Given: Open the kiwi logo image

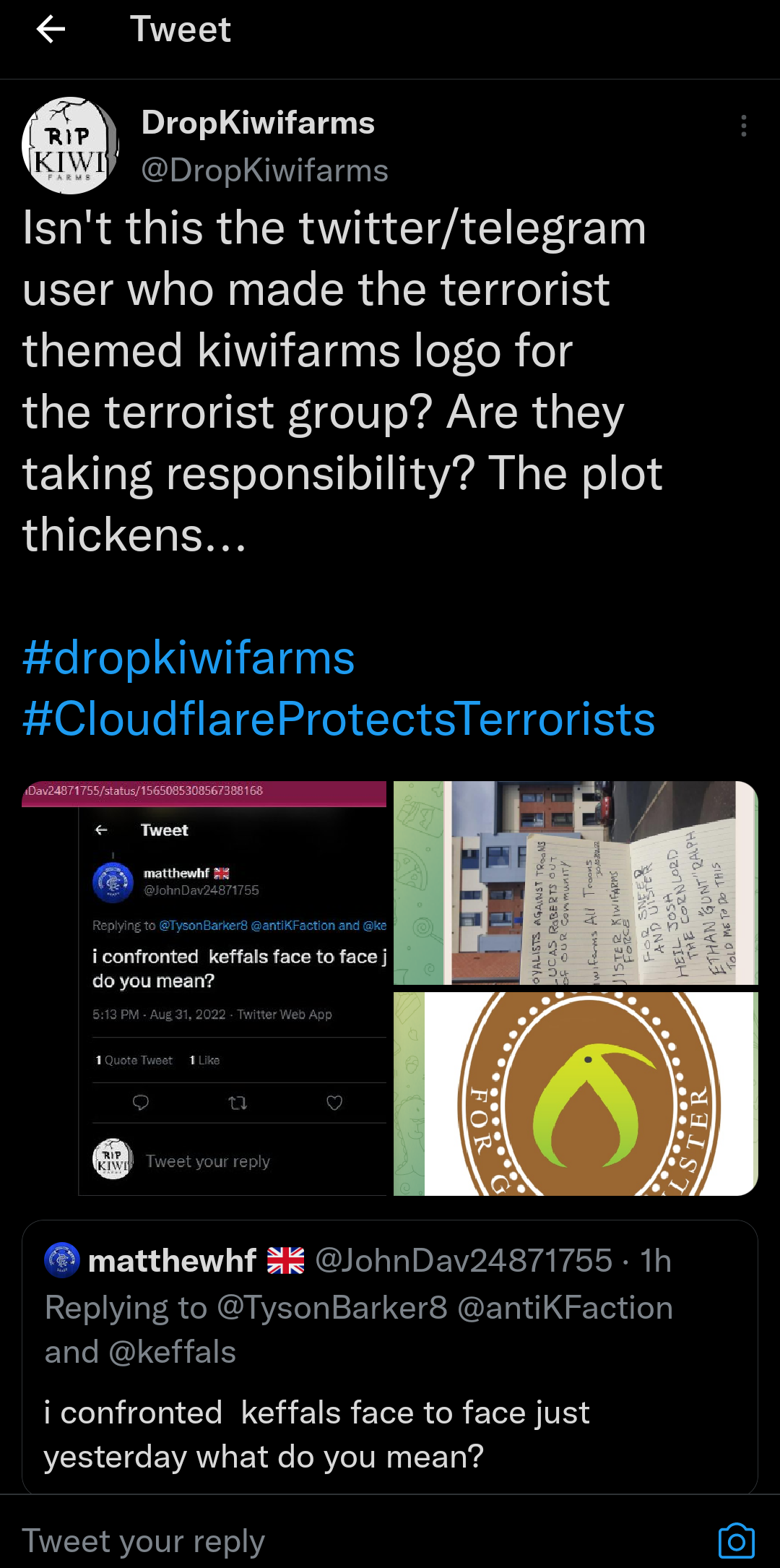Looking at the screenshot, I should pyautogui.click(x=576, y=1094).
